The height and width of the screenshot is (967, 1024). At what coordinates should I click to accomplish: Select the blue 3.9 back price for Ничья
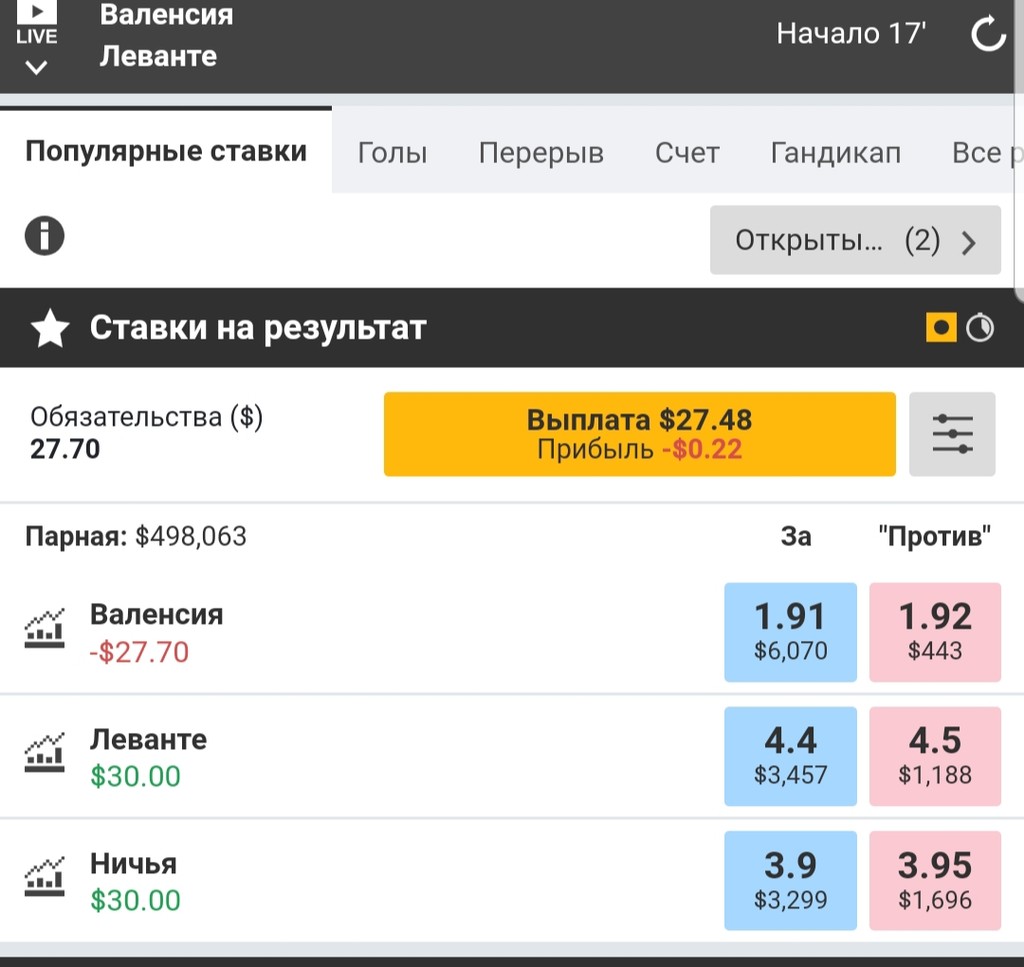[790, 880]
